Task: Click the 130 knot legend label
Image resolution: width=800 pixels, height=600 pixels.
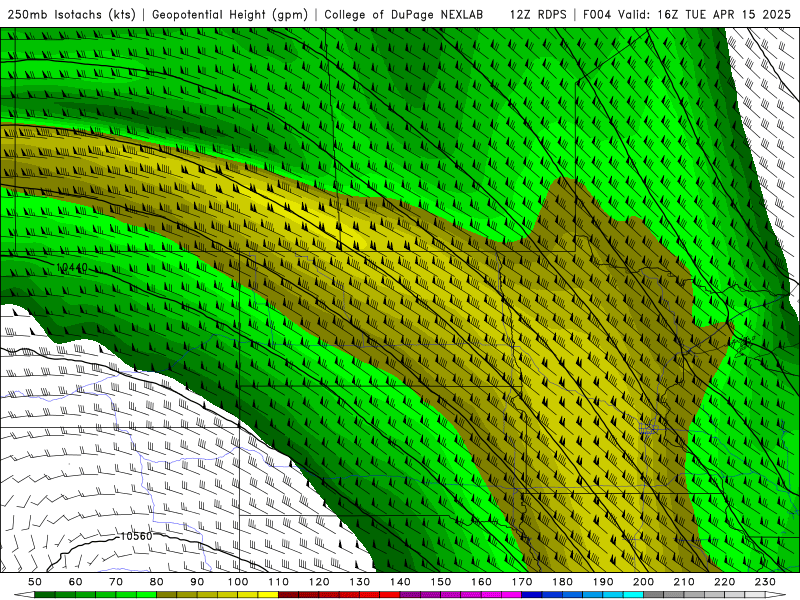Action: point(360,582)
